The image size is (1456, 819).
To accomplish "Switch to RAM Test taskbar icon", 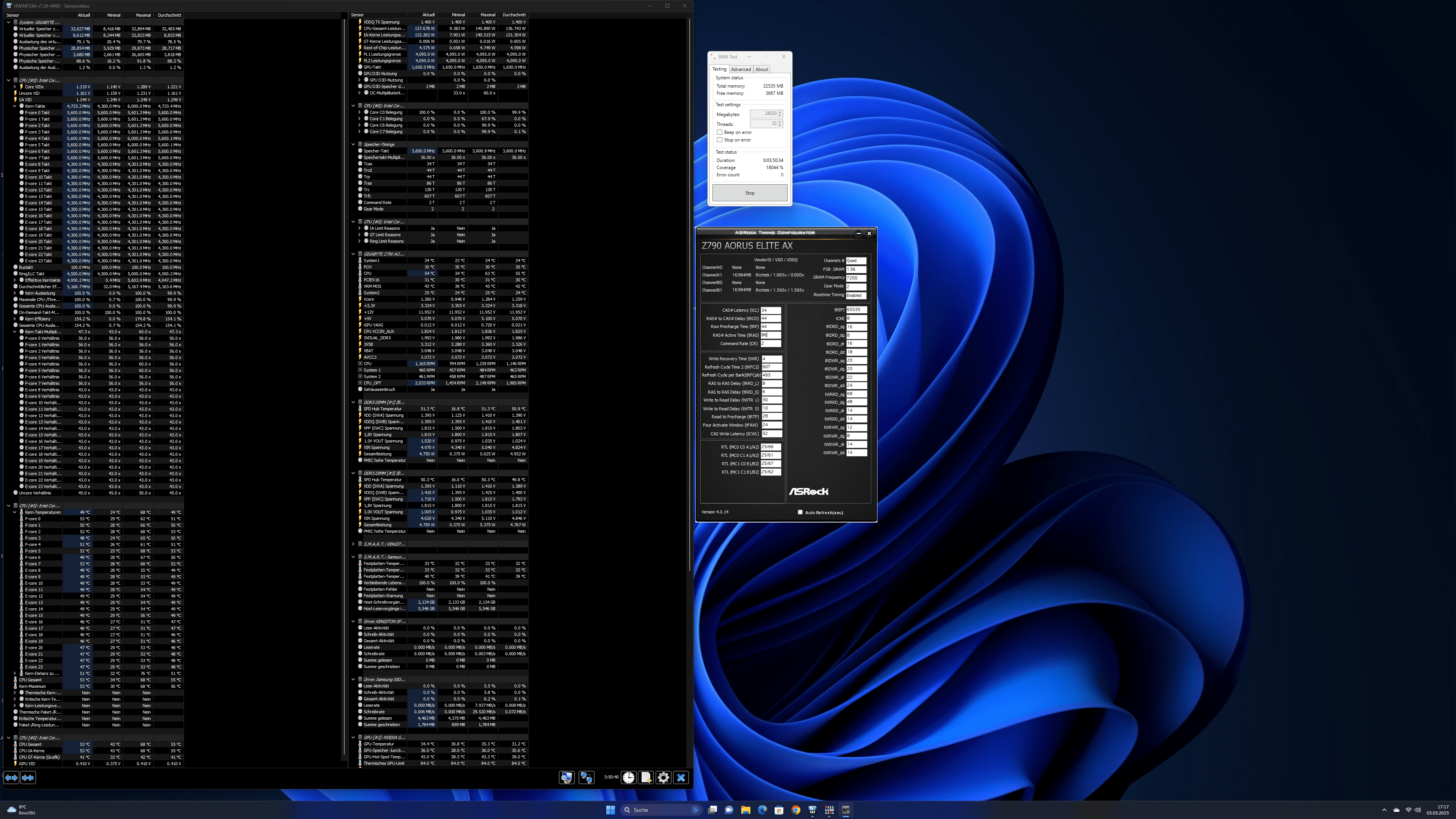I will [x=829, y=810].
